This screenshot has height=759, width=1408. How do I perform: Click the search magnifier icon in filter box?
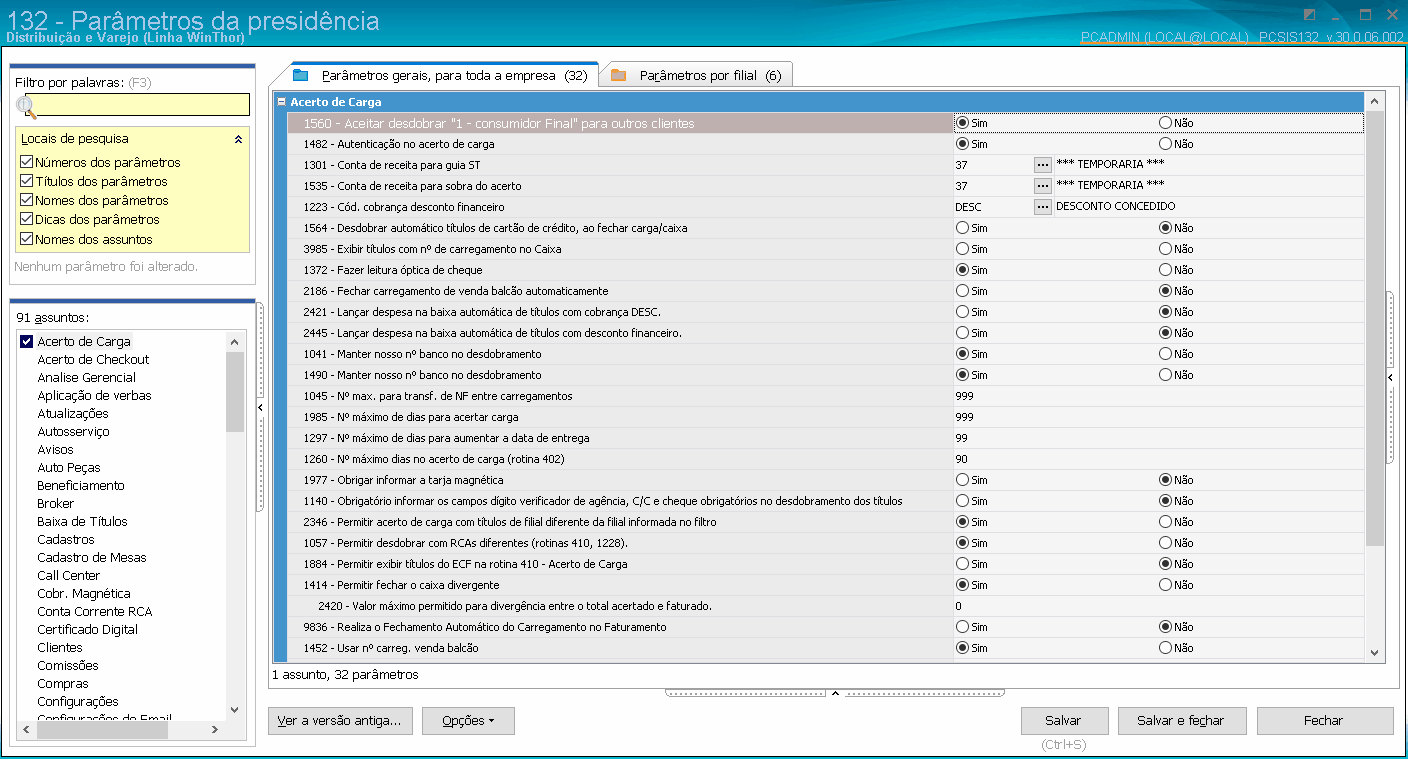pos(27,106)
